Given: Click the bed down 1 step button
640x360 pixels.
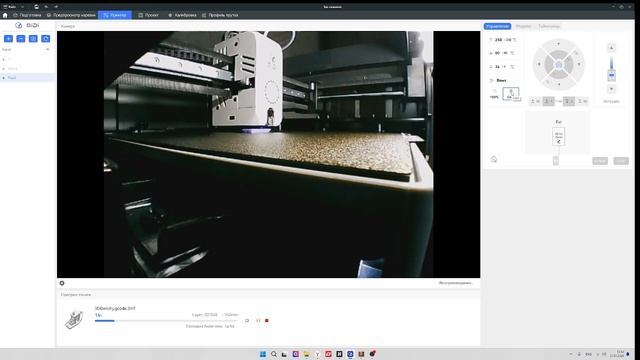Looking at the screenshot, I should point(569,101).
